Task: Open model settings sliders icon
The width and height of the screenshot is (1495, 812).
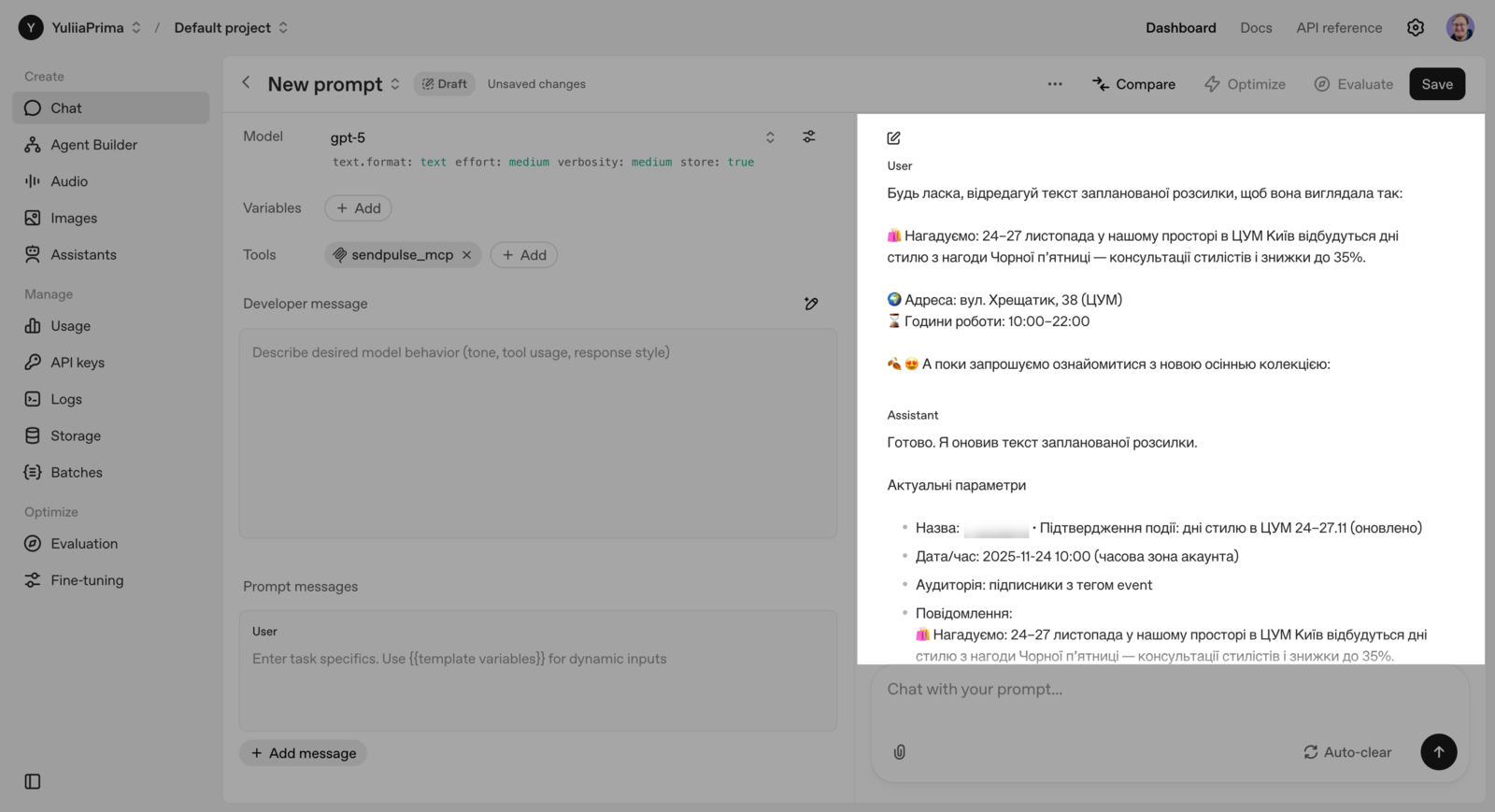Action: [809, 136]
